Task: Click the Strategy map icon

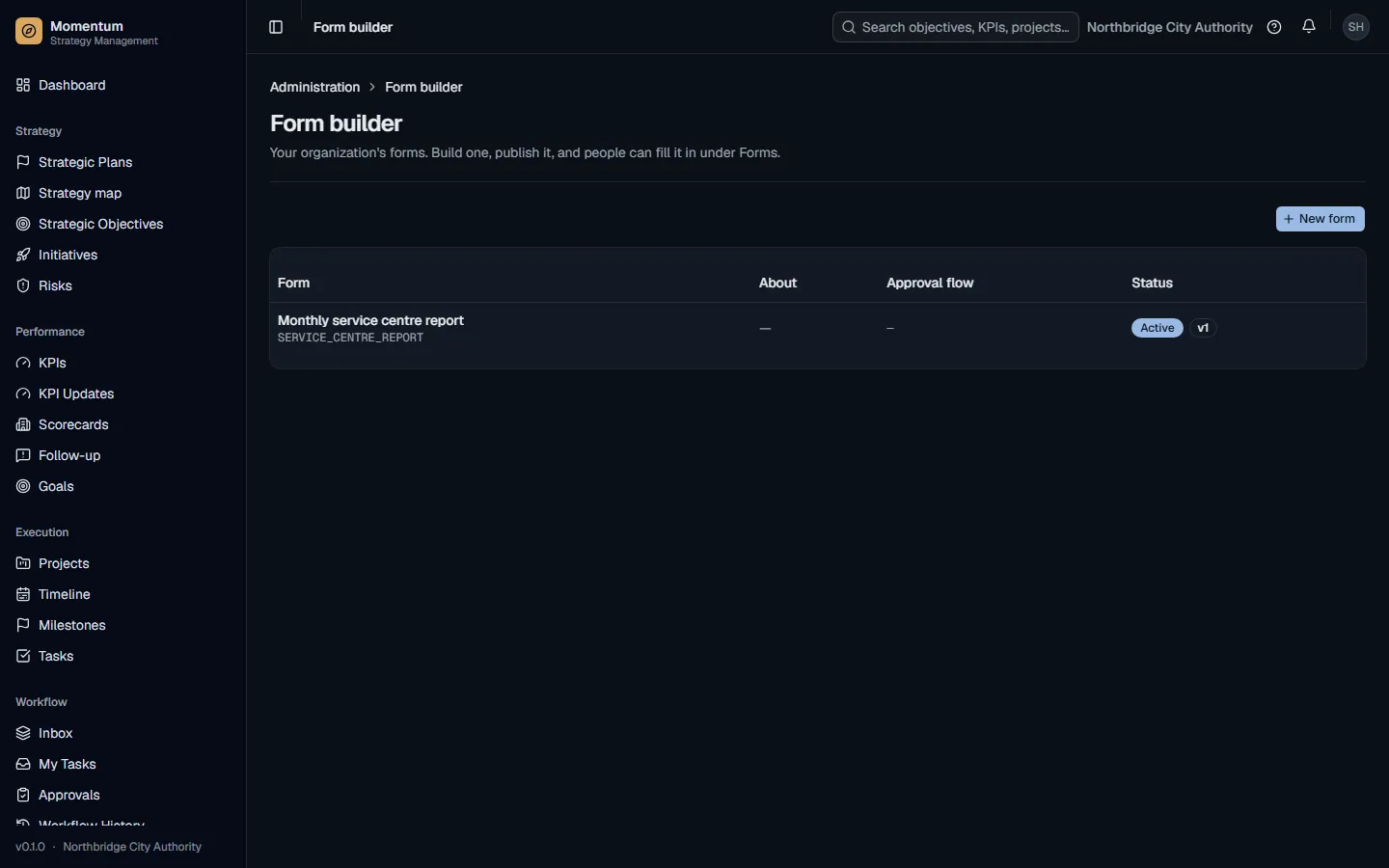Action: (23, 193)
